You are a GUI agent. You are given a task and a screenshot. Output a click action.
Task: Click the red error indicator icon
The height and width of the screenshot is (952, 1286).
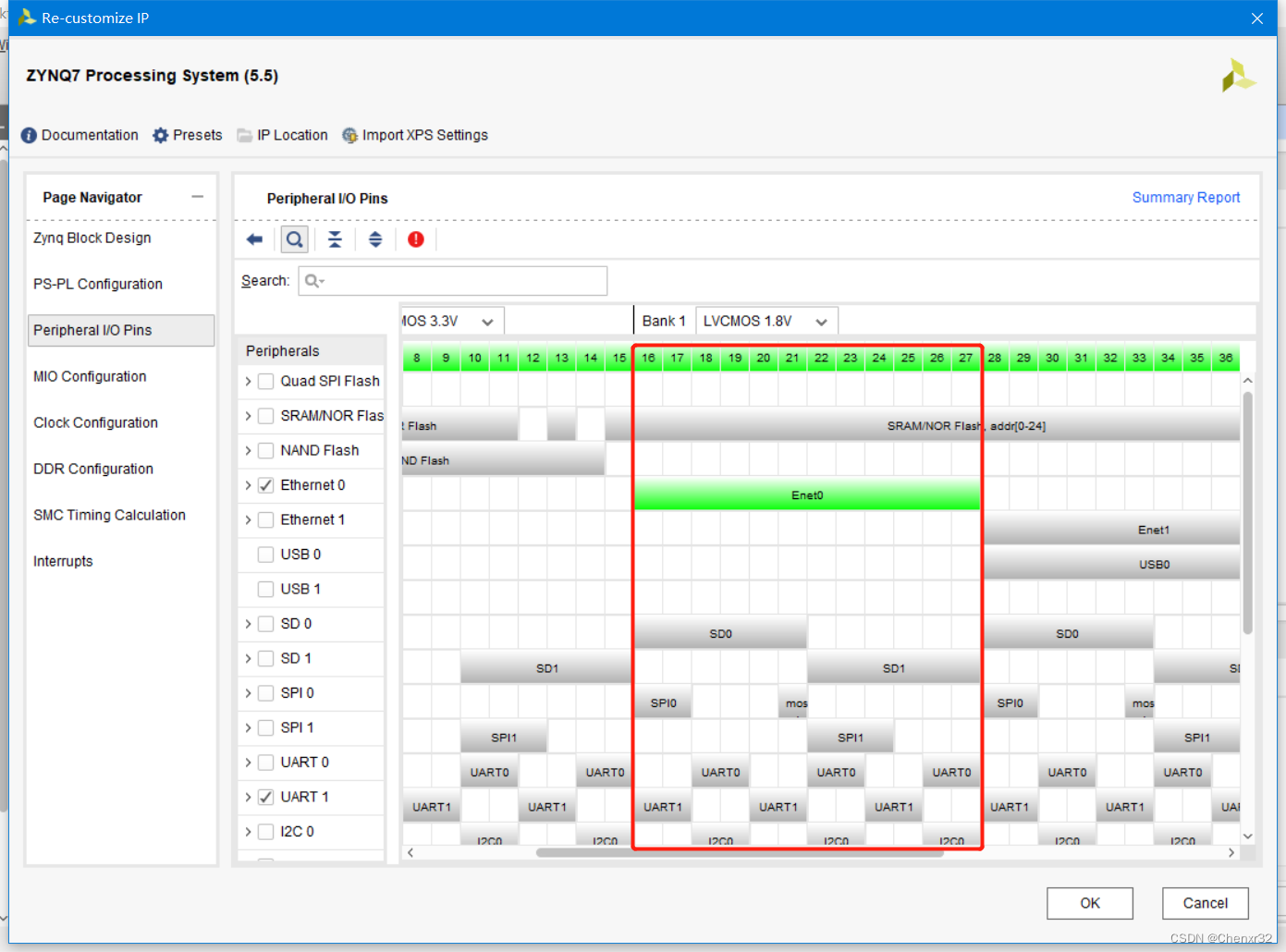coord(416,239)
